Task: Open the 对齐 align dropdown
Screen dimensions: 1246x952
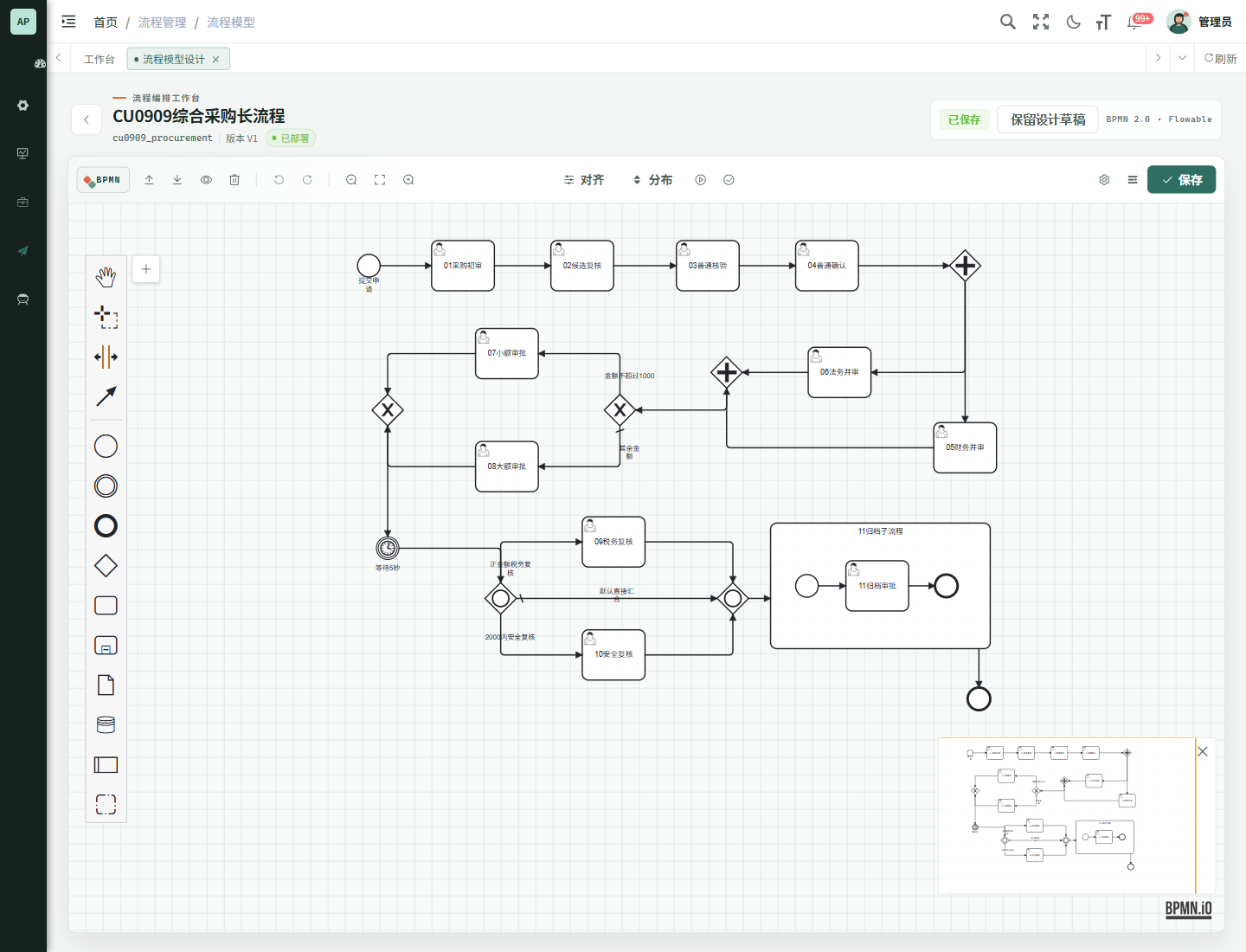Action: pyautogui.click(x=584, y=180)
